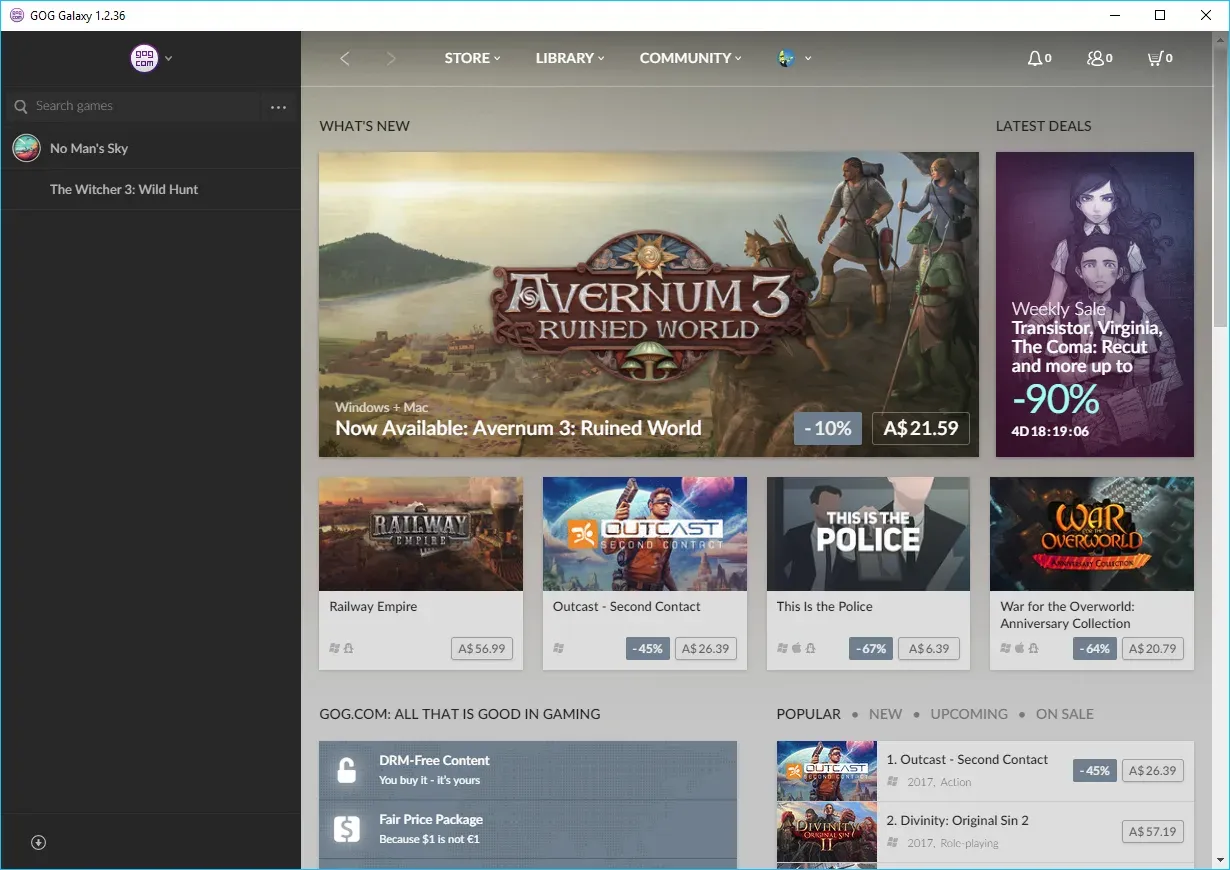This screenshot has height=870, width=1230.
Task: Open the LIBRARY menu
Action: click(570, 58)
